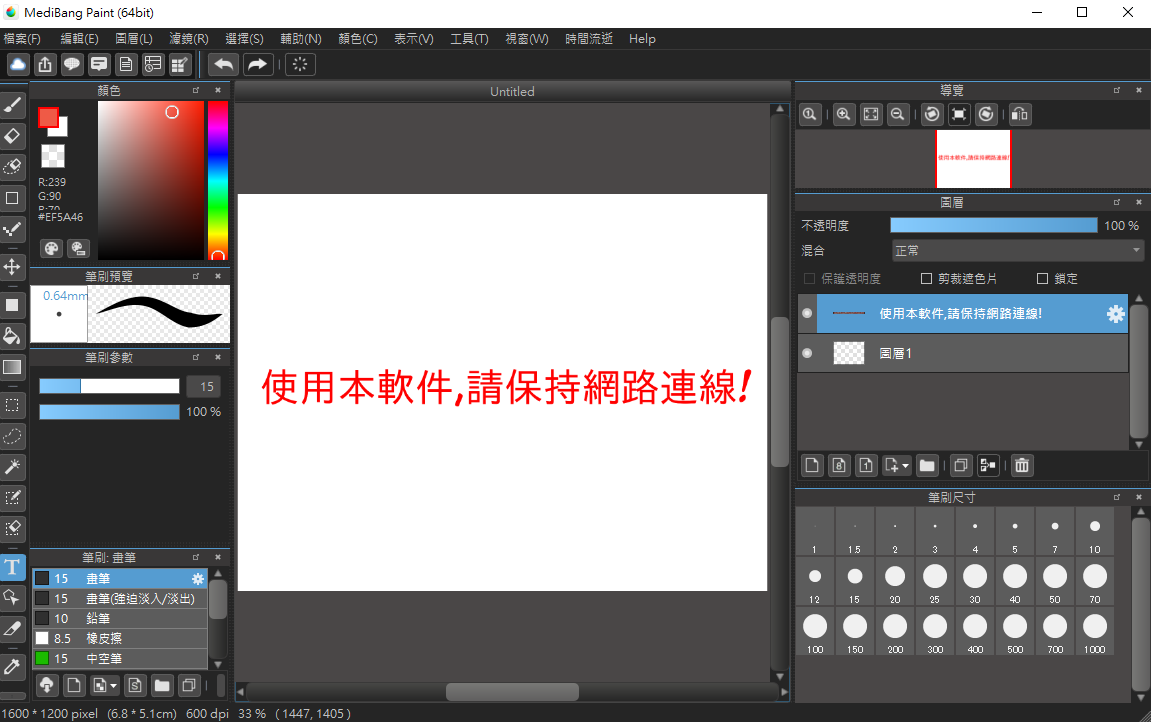
Task: Toggle the 鎖定 checkbox
Action: 1042,279
